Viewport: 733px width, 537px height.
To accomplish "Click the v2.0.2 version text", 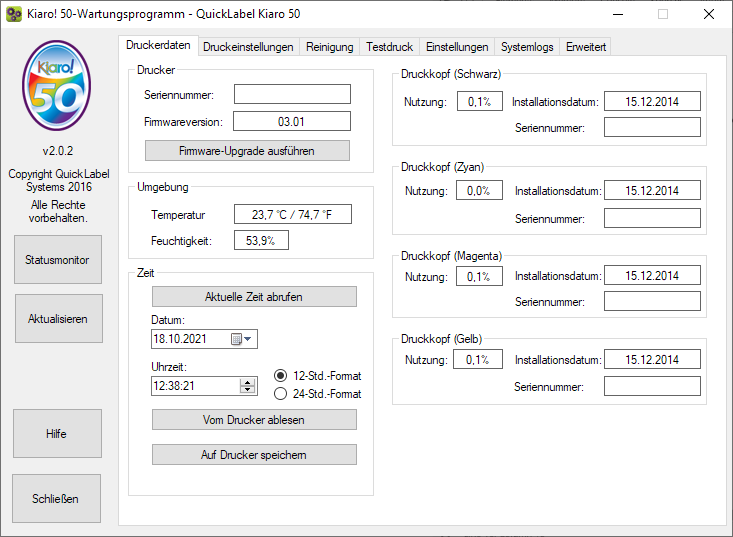I will click(57, 150).
